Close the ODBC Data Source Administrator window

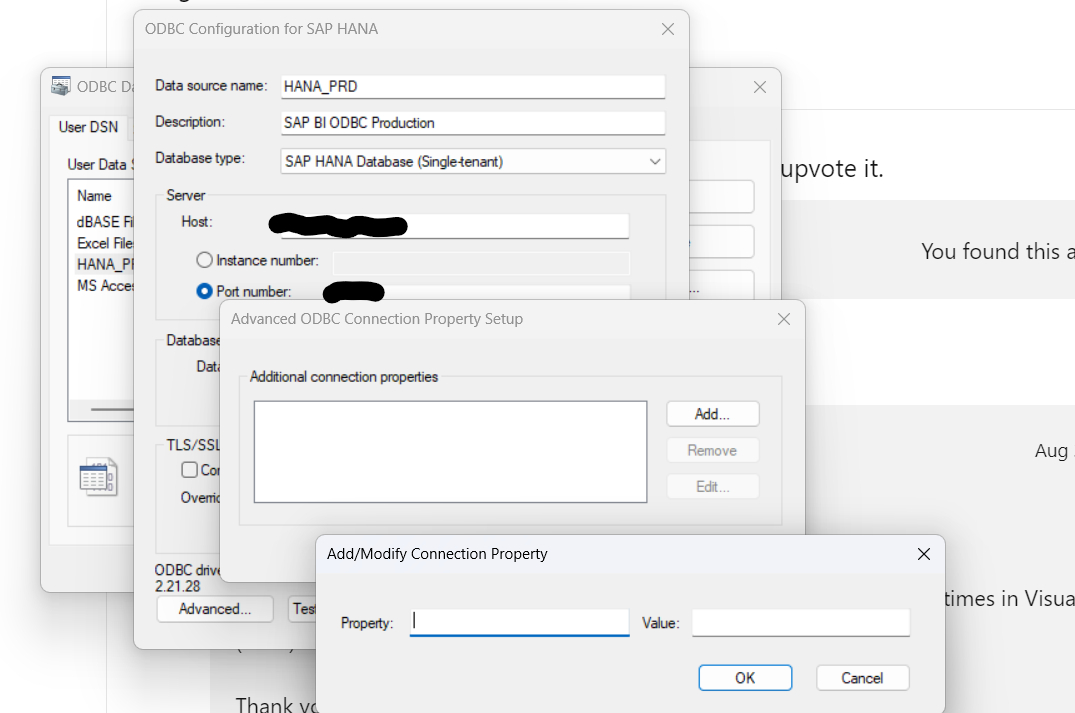pyautogui.click(x=760, y=87)
